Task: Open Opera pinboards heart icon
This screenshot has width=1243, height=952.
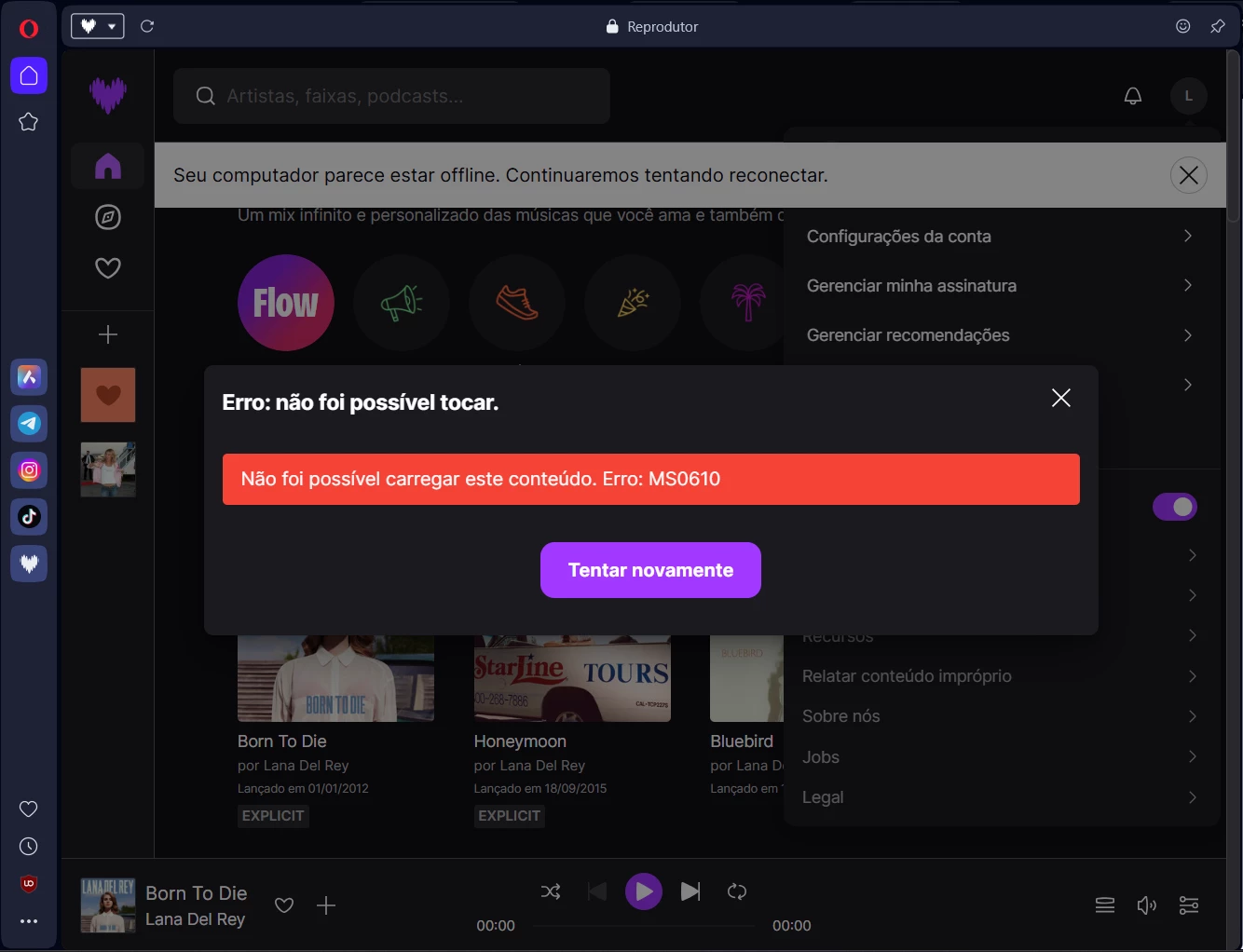Action: [x=29, y=809]
